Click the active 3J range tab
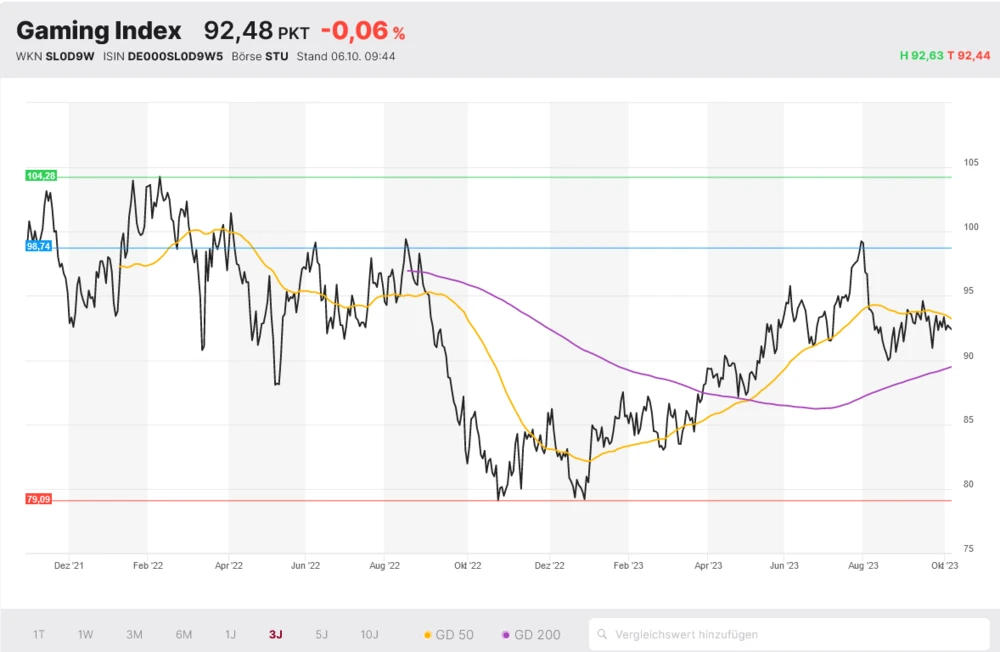The width and height of the screenshot is (1000, 652). (276, 634)
